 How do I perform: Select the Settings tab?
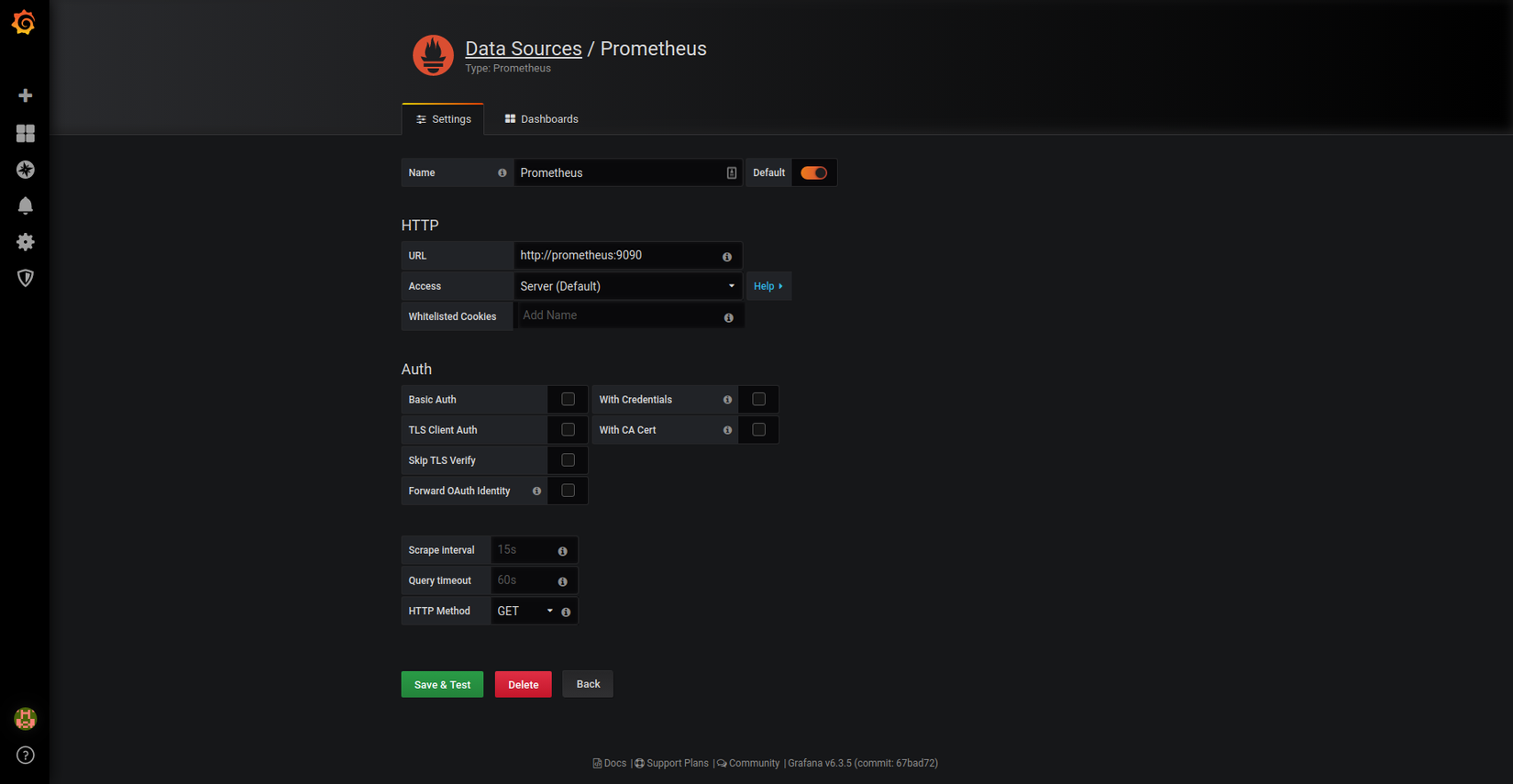point(443,119)
